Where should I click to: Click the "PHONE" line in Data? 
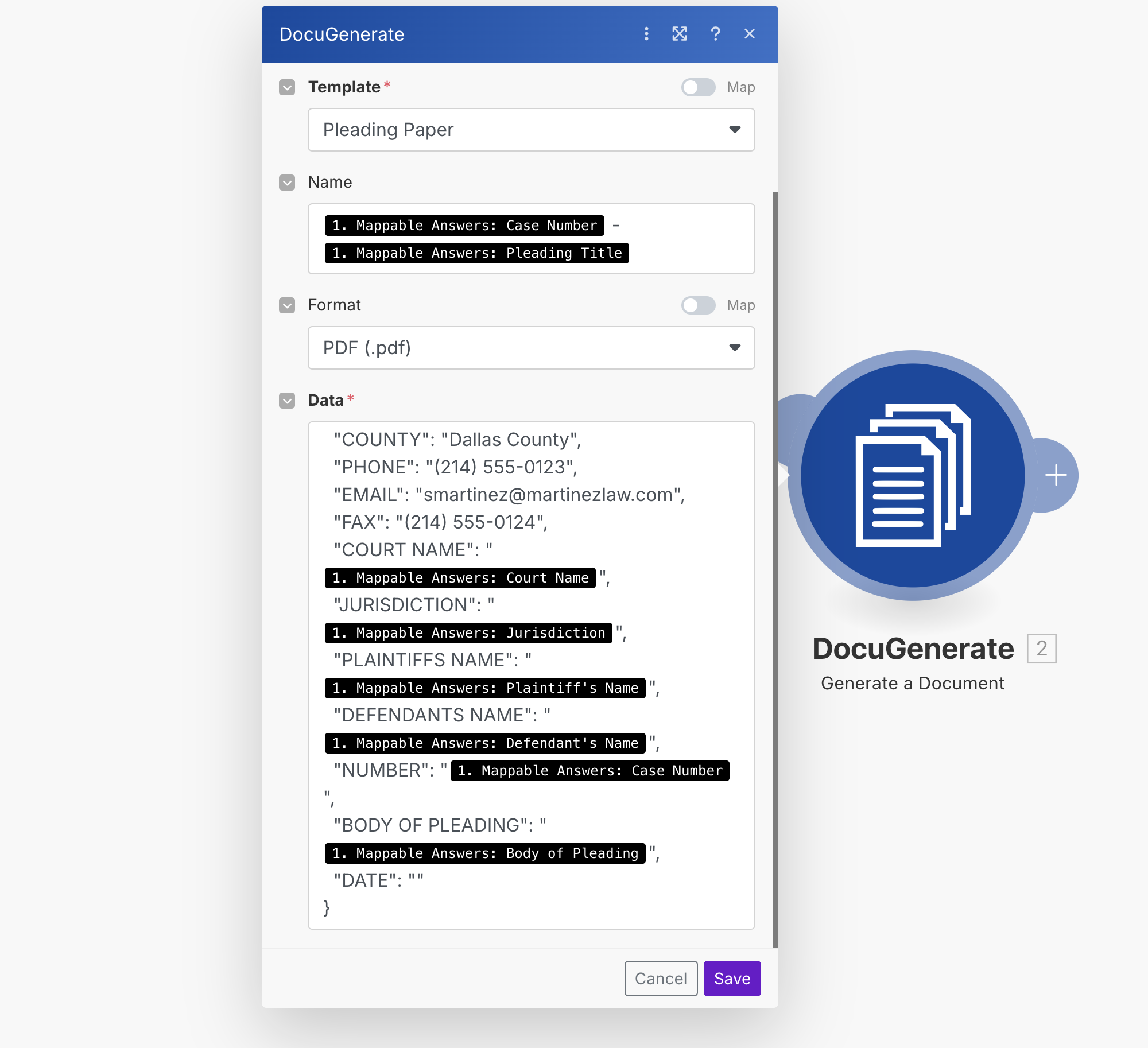point(456,467)
